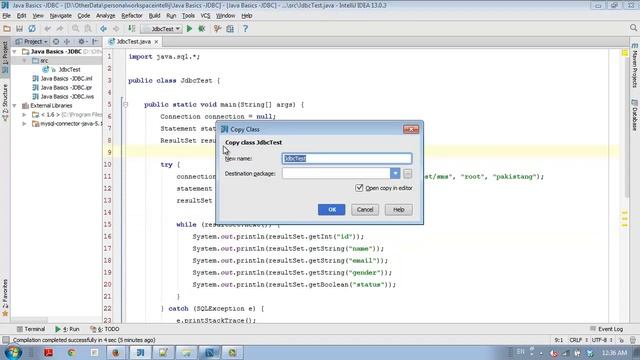The width and height of the screenshot is (640, 360).
Task: Expand the mysql-connector-java library node
Action: point(24,124)
